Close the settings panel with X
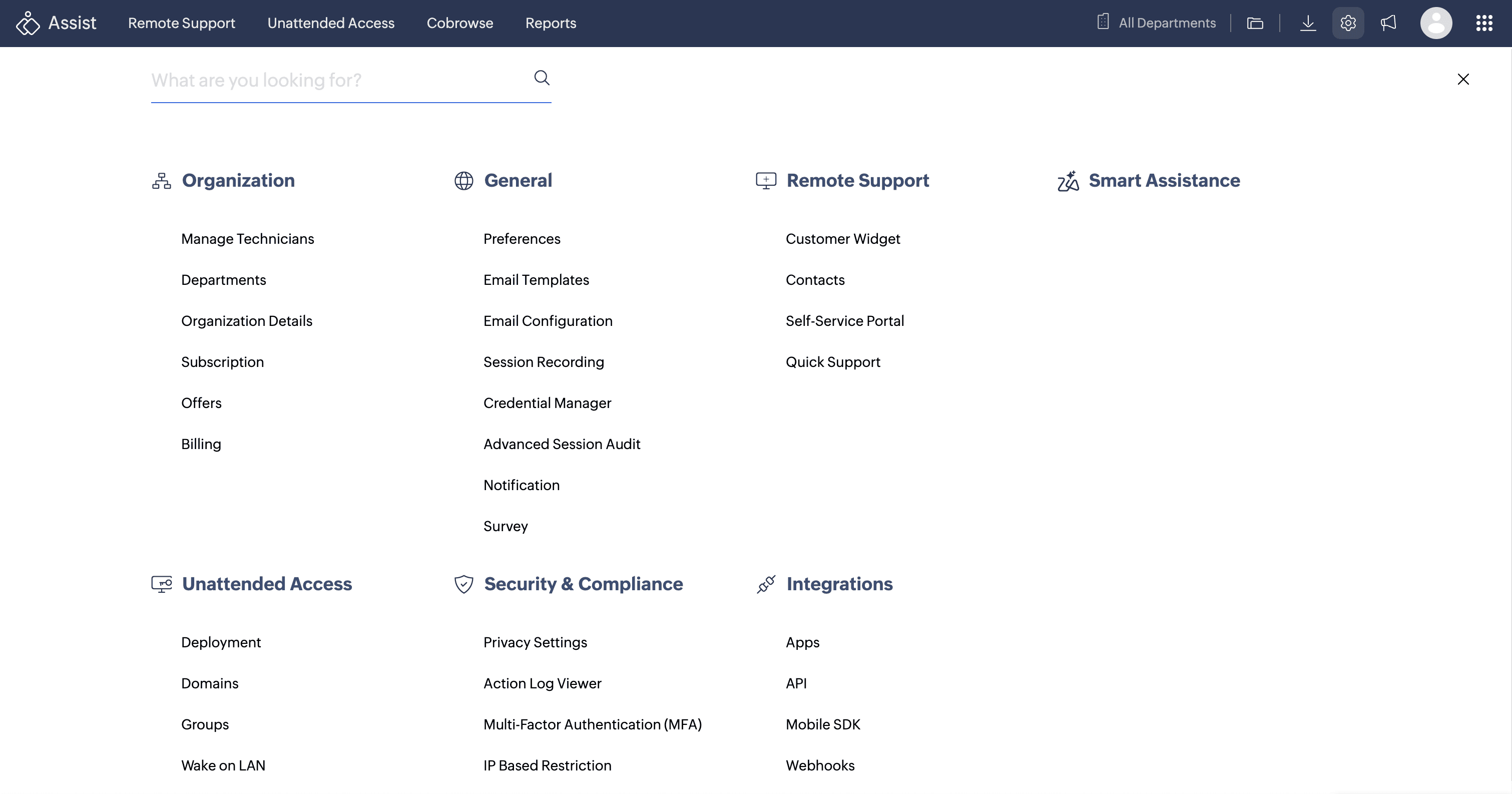Image resolution: width=1512 pixels, height=794 pixels. point(1462,79)
